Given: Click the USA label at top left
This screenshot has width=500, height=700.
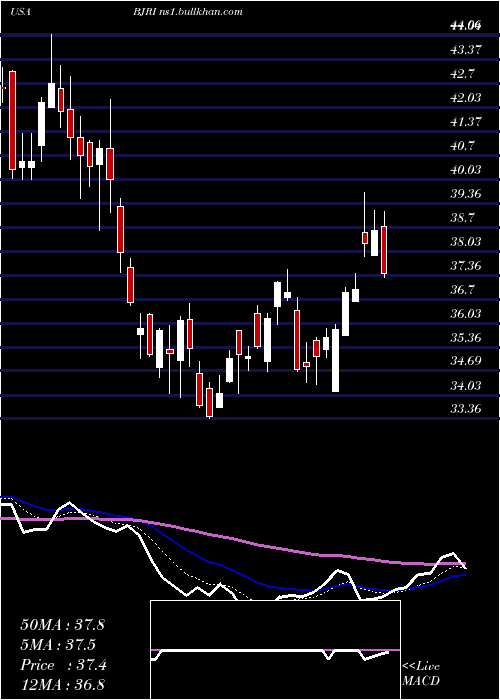Looking at the screenshot, I should point(20,12).
